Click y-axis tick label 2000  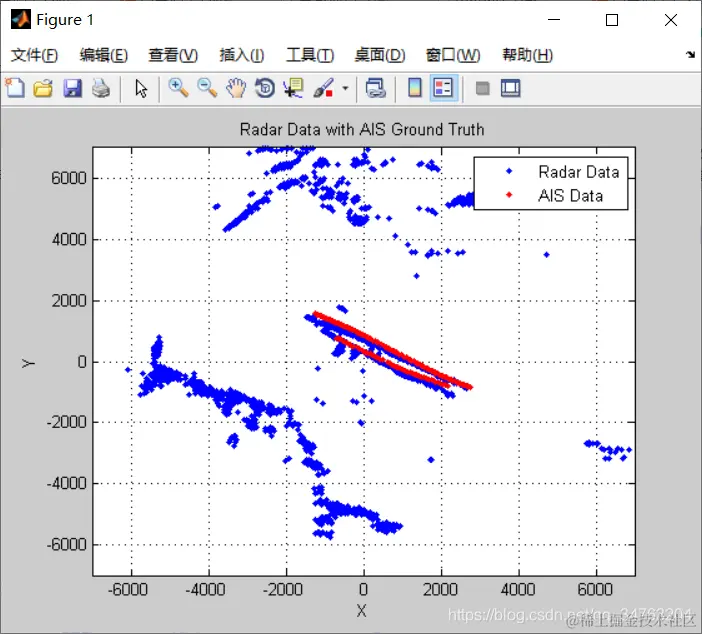tap(69, 301)
